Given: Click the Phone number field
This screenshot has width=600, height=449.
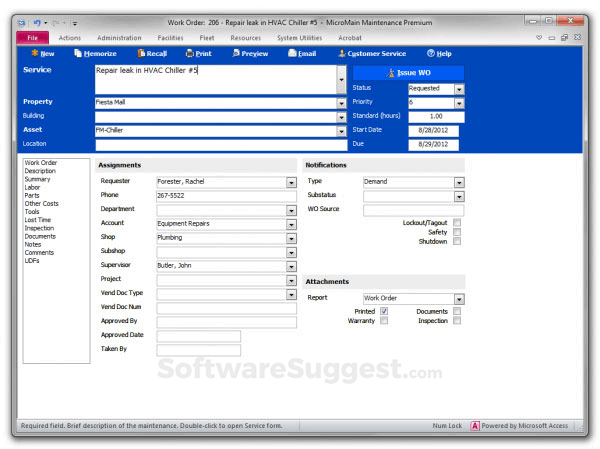Looking at the screenshot, I should point(226,196).
